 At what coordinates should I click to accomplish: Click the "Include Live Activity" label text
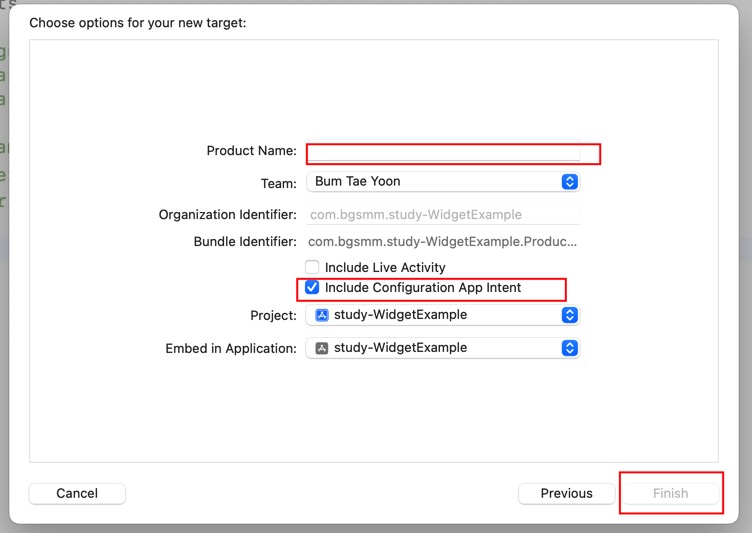(385, 268)
